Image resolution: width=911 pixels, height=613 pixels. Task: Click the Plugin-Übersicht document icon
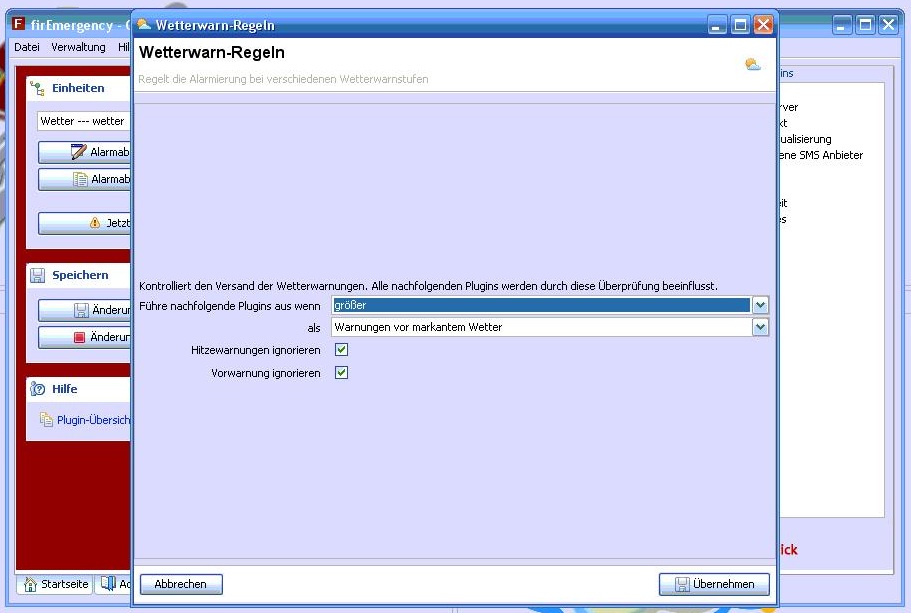(x=46, y=420)
